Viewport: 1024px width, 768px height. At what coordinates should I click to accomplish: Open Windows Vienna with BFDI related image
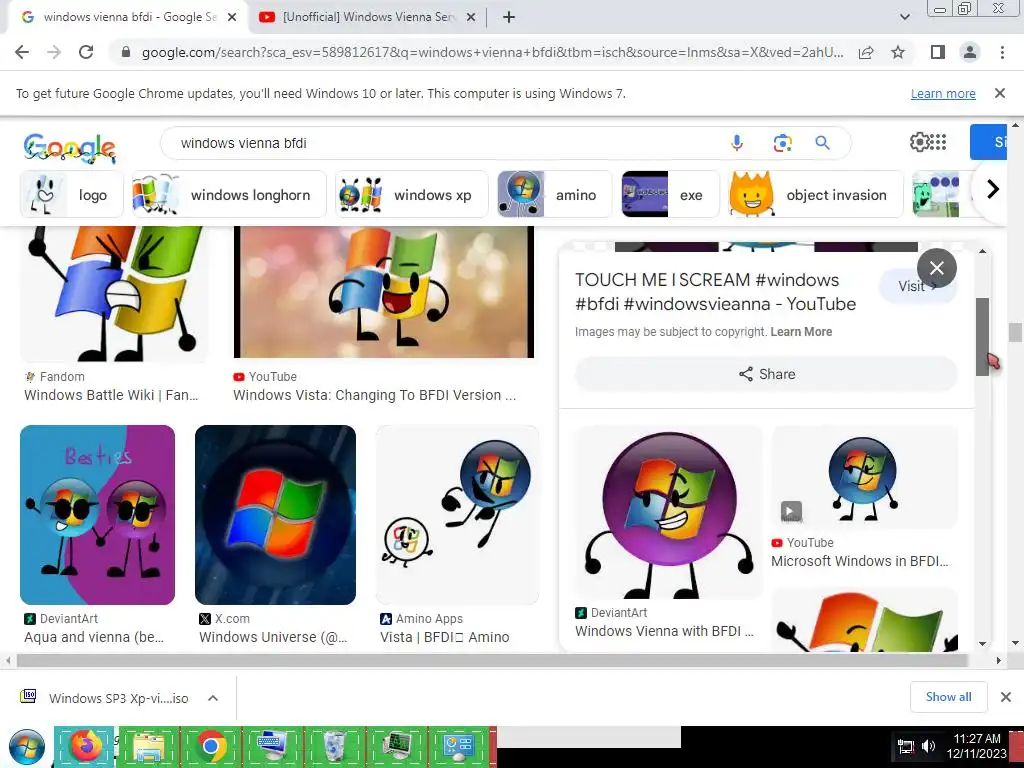coord(669,512)
